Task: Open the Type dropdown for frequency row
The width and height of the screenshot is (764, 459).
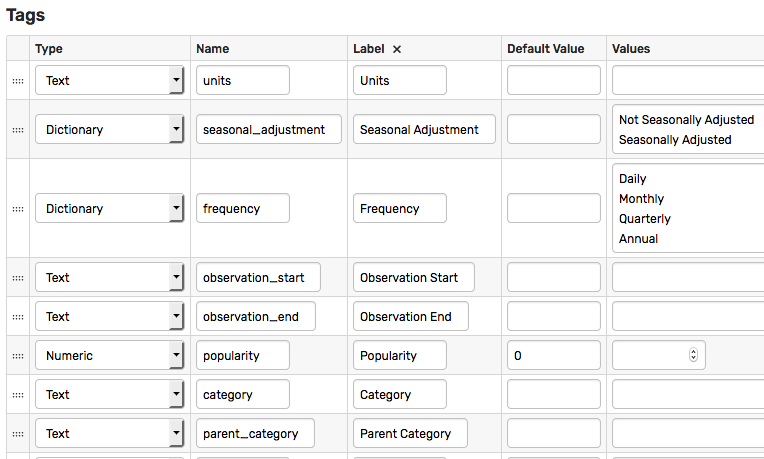Action: point(110,208)
